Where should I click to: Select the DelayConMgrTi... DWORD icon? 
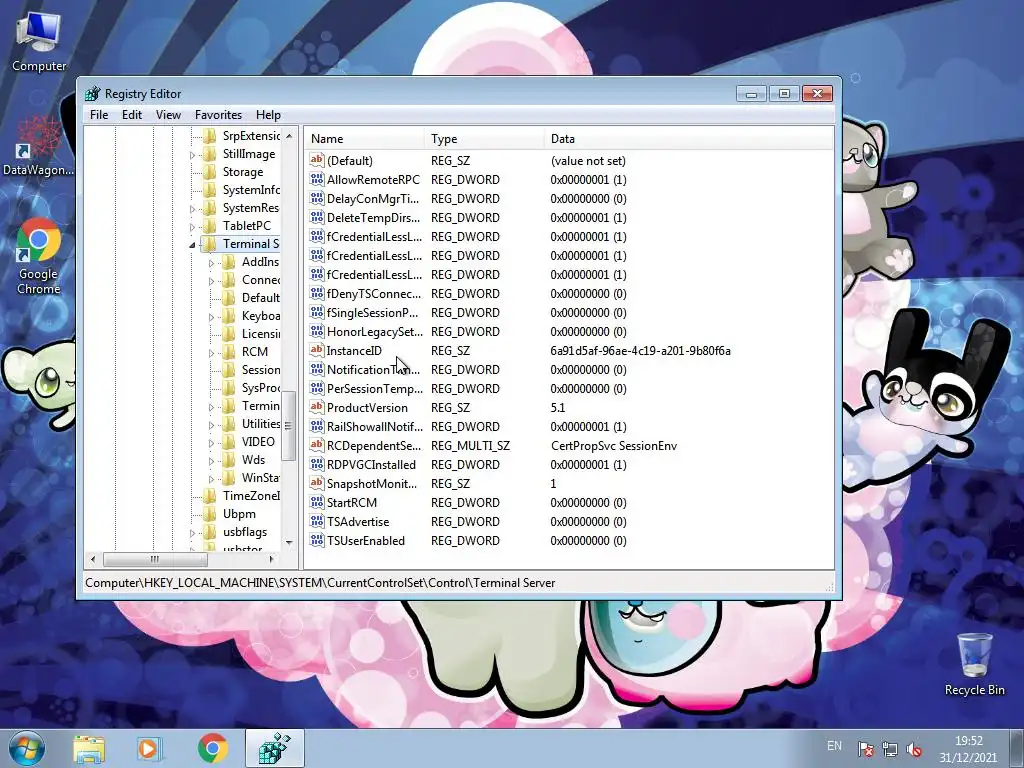click(317, 198)
